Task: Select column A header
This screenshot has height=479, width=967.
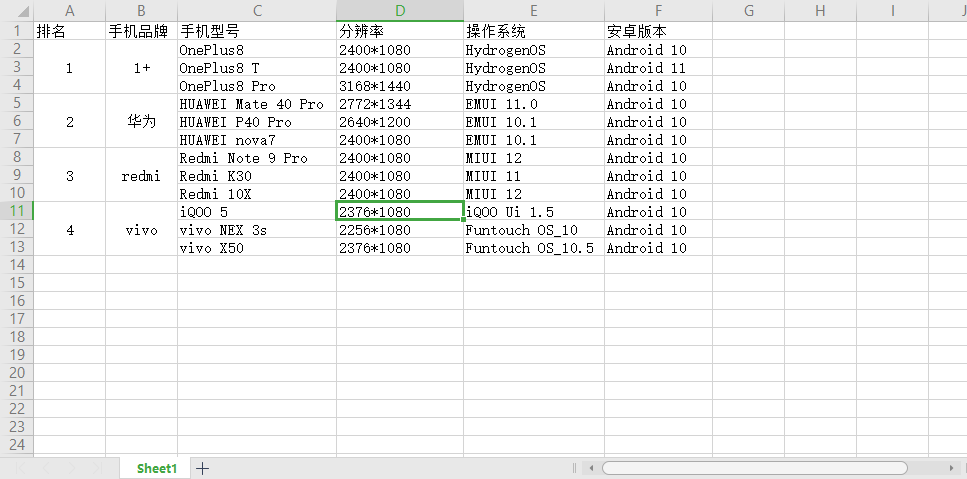Action: (x=70, y=10)
